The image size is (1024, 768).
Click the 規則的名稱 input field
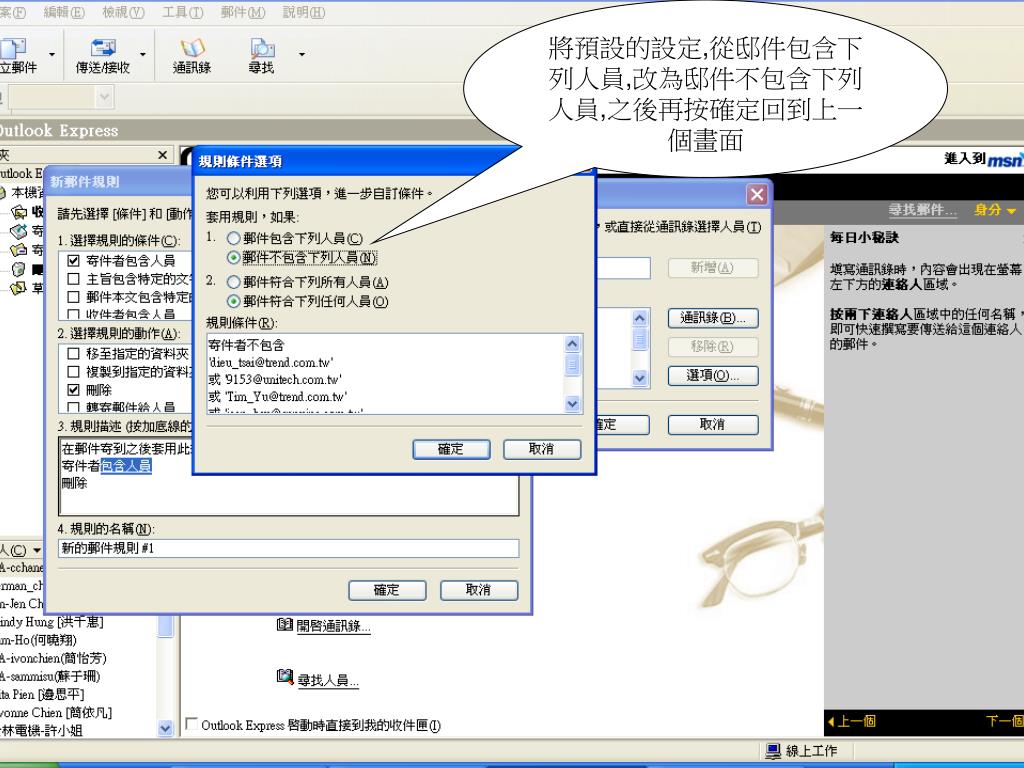(x=289, y=548)
